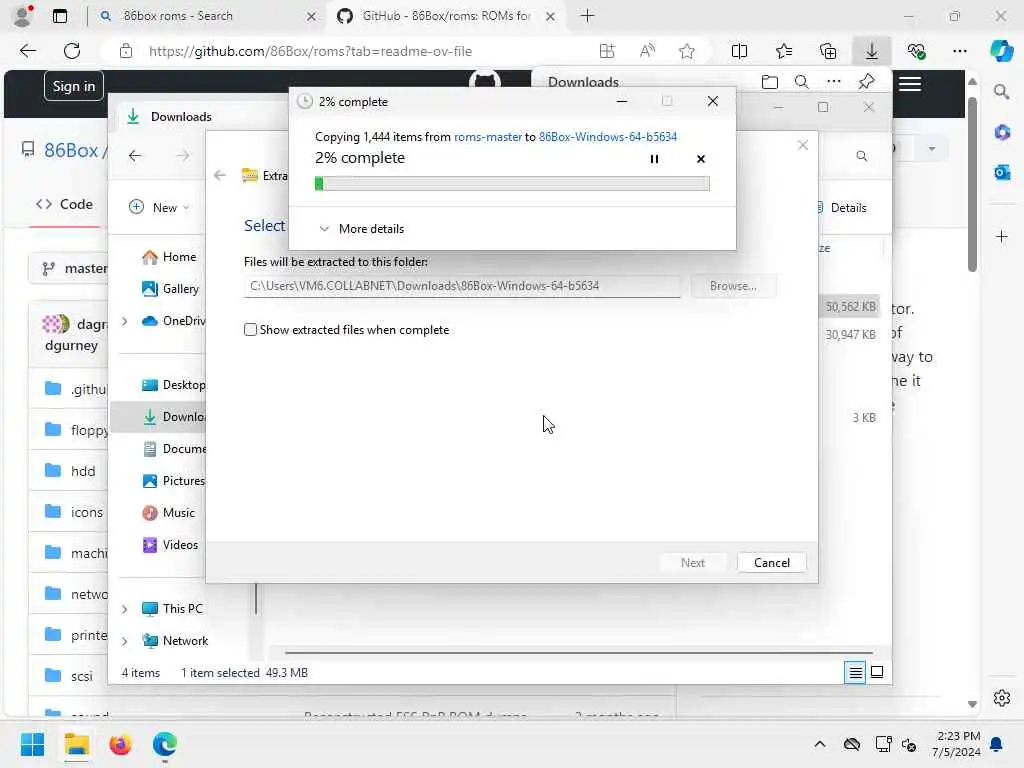Open Edge tab actions menu icon
The width and height of the screenshot is (1024, 768).
coord(59,16)
